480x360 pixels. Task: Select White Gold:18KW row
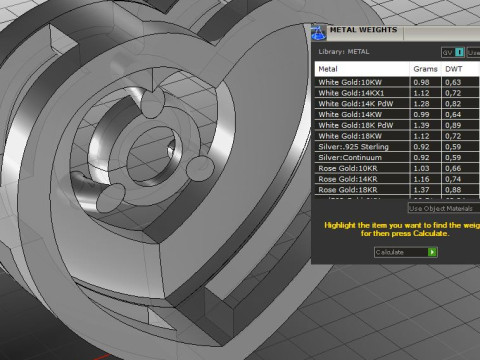click(397, 136)
